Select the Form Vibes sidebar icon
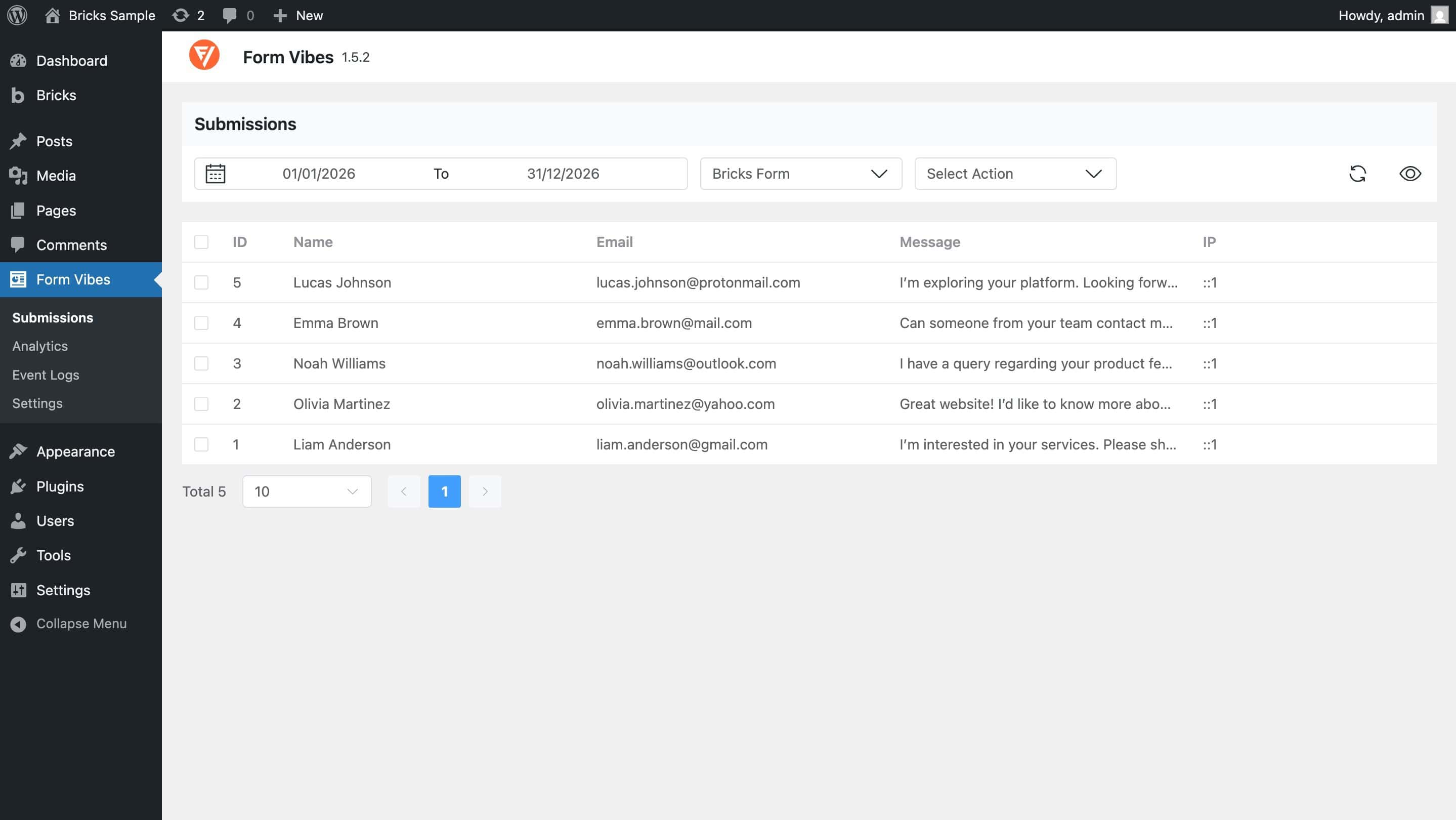This screenshot has height=820, width=1456. [18, 279]
